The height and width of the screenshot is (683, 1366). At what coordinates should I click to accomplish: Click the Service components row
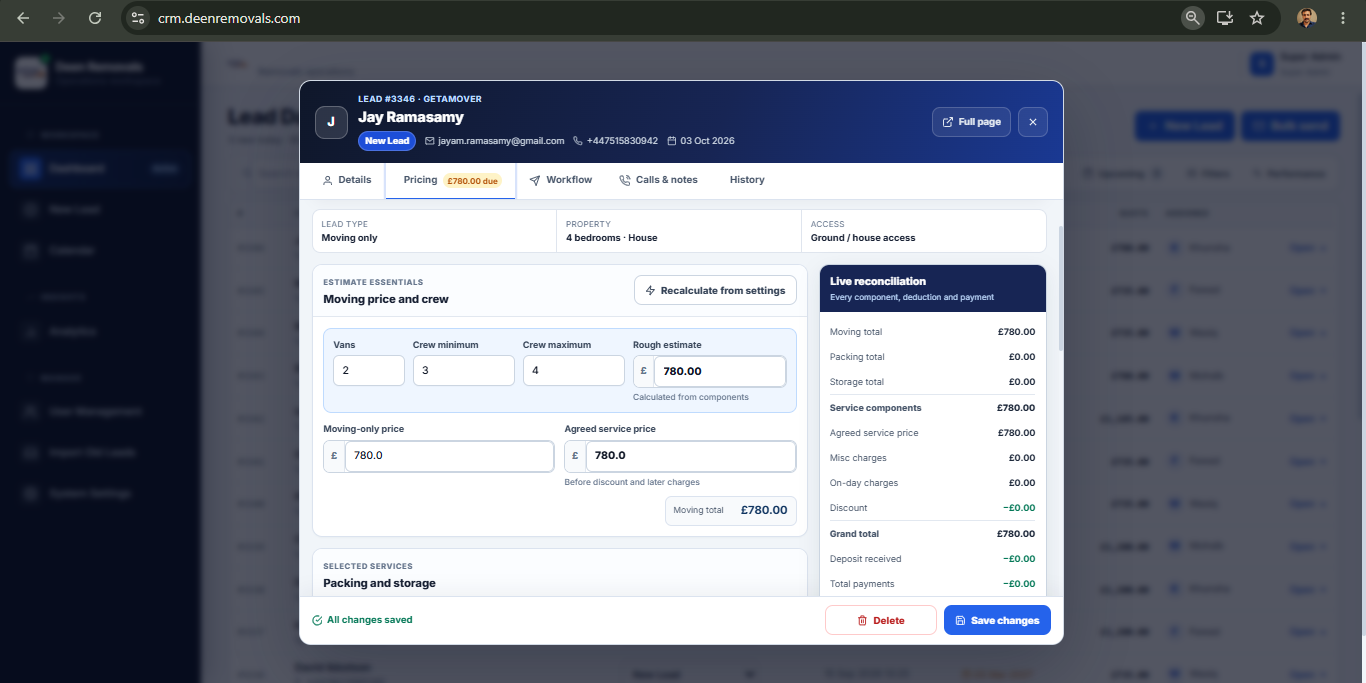pos(933,408)
